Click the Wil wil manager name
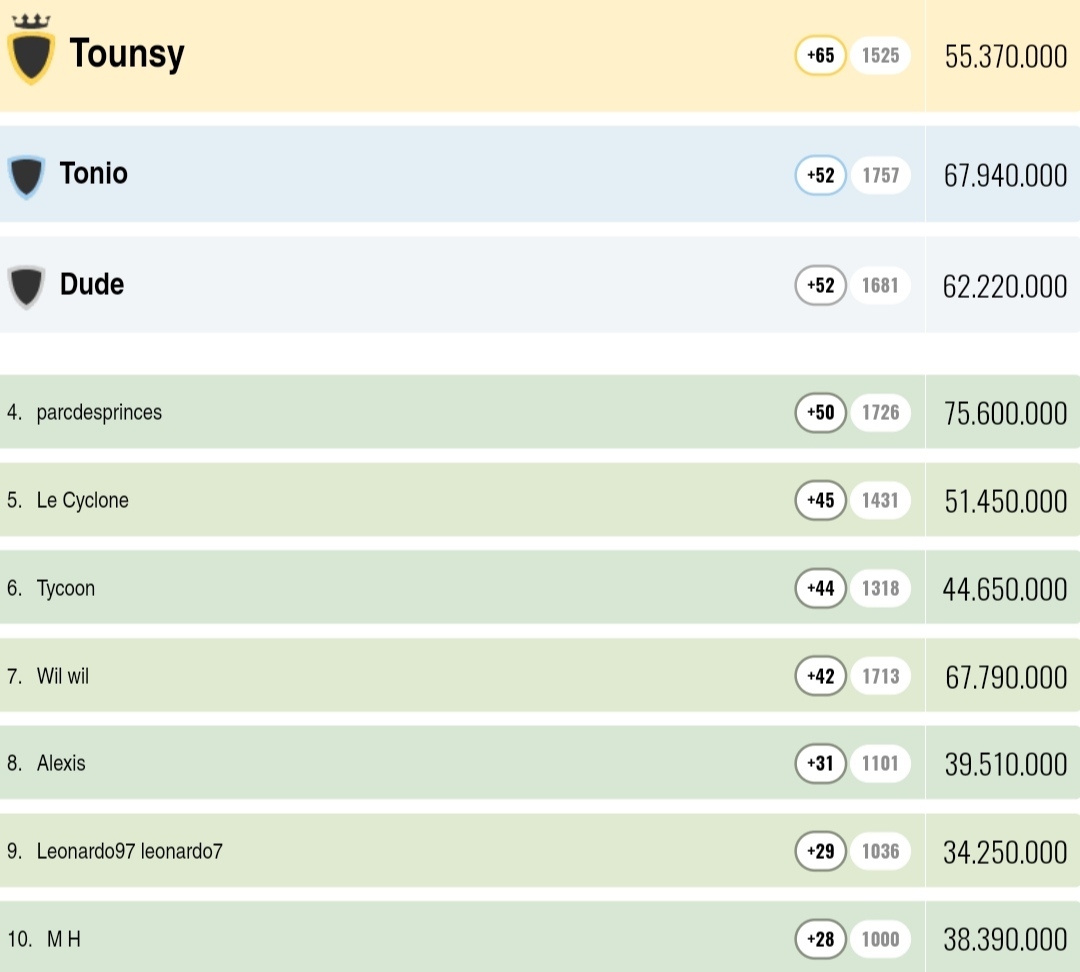 click(x=63, y=676)
